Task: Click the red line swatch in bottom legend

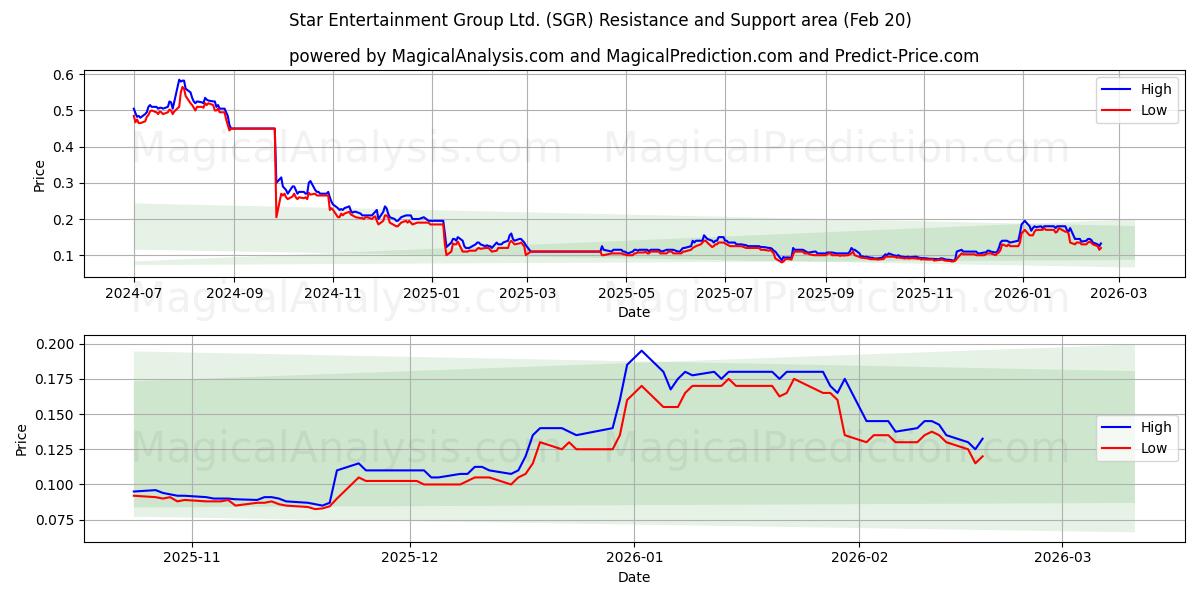Action: (x=1117, y=450)
